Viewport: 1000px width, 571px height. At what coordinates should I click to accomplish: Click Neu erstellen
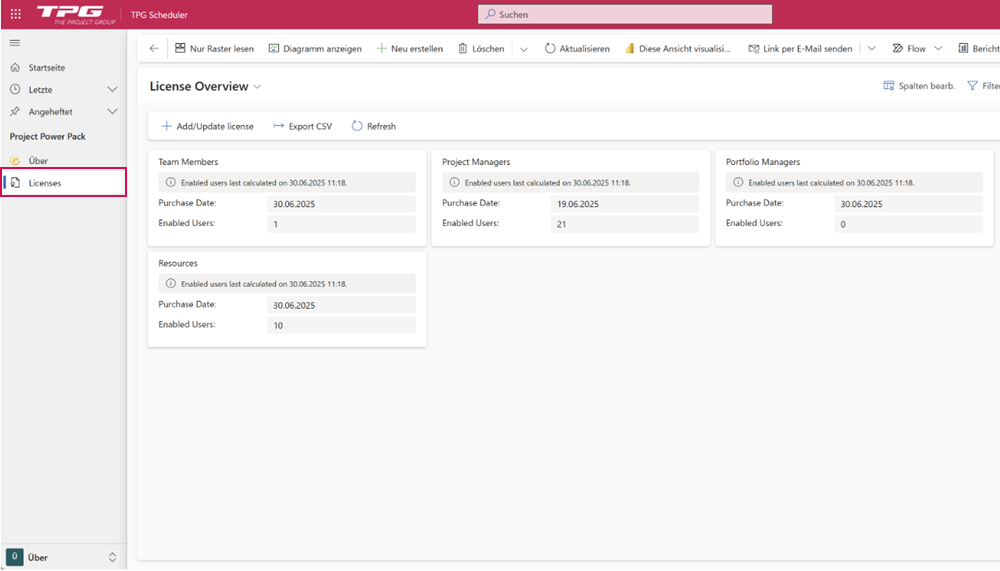(x=409, y=48)
